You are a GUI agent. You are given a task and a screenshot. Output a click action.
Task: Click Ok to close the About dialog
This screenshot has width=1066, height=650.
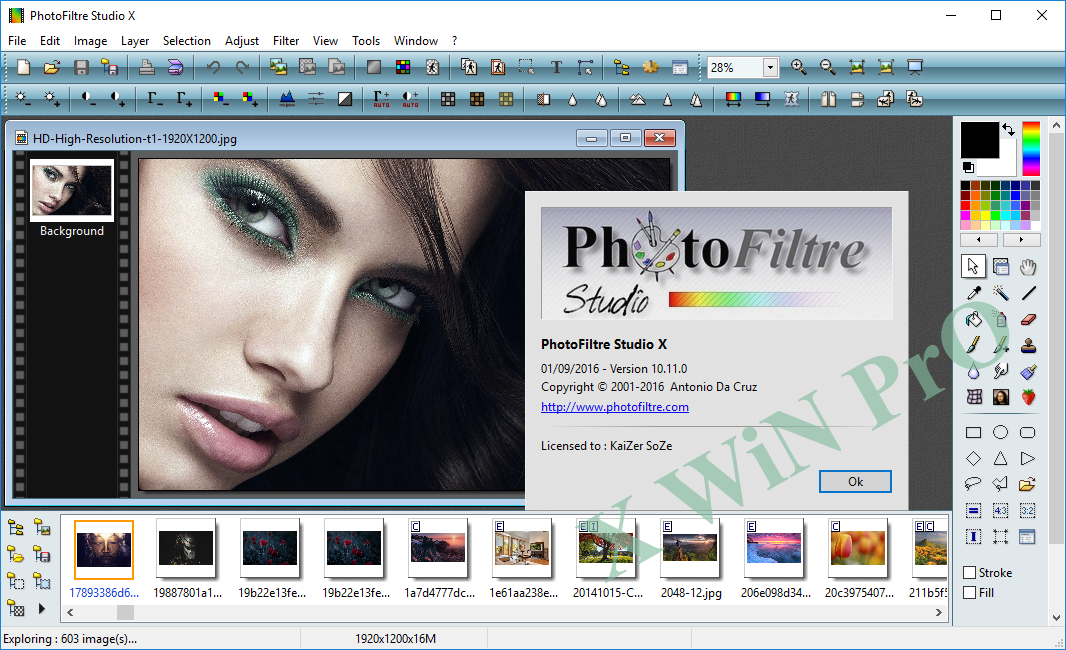855,481
